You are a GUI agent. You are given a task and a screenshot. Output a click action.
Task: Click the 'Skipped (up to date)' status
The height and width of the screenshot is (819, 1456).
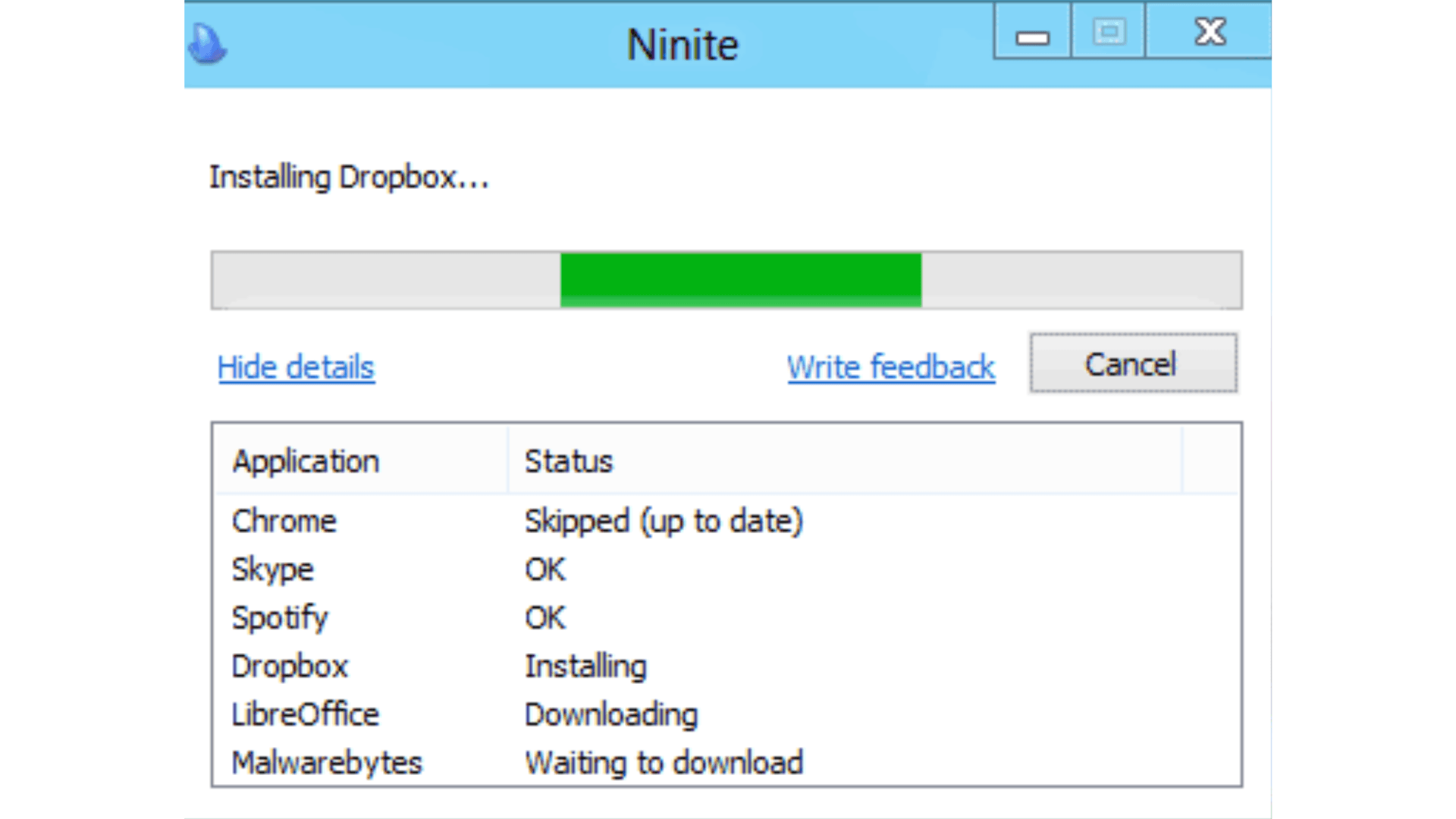tap(664, 522)
